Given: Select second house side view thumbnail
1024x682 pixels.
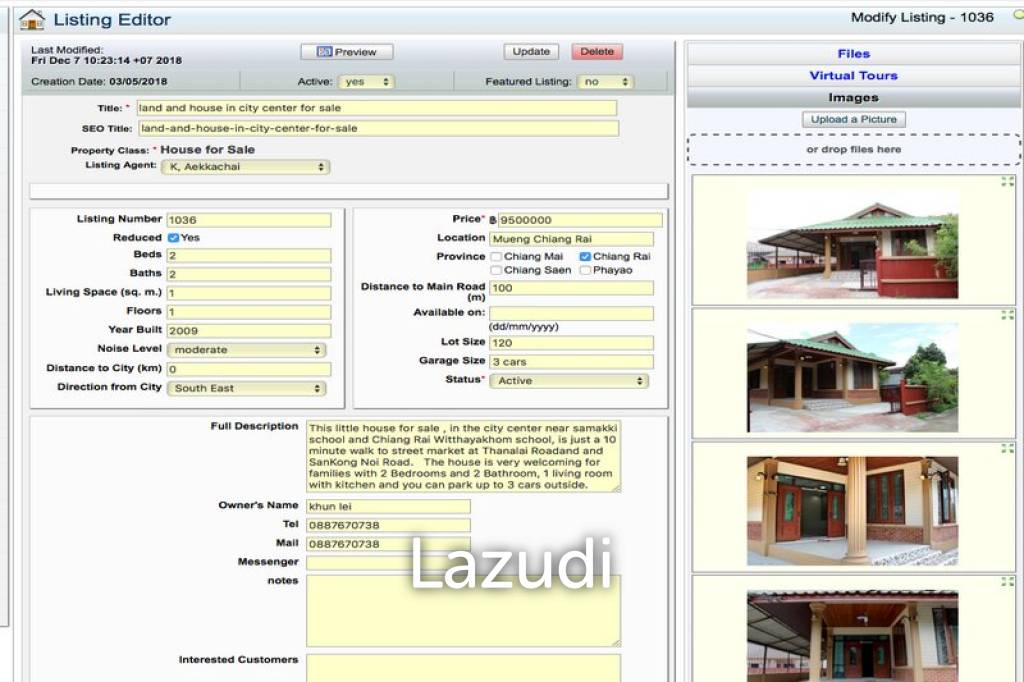Looking at the screenshot, I should pyautogui.click(x=852, y=379).
